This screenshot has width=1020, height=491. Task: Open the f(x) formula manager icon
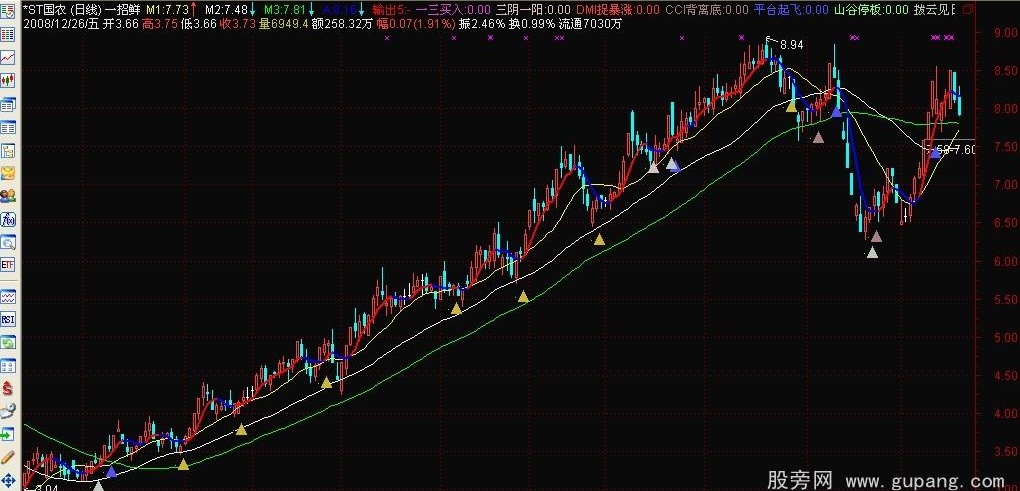tap(8, 219)
